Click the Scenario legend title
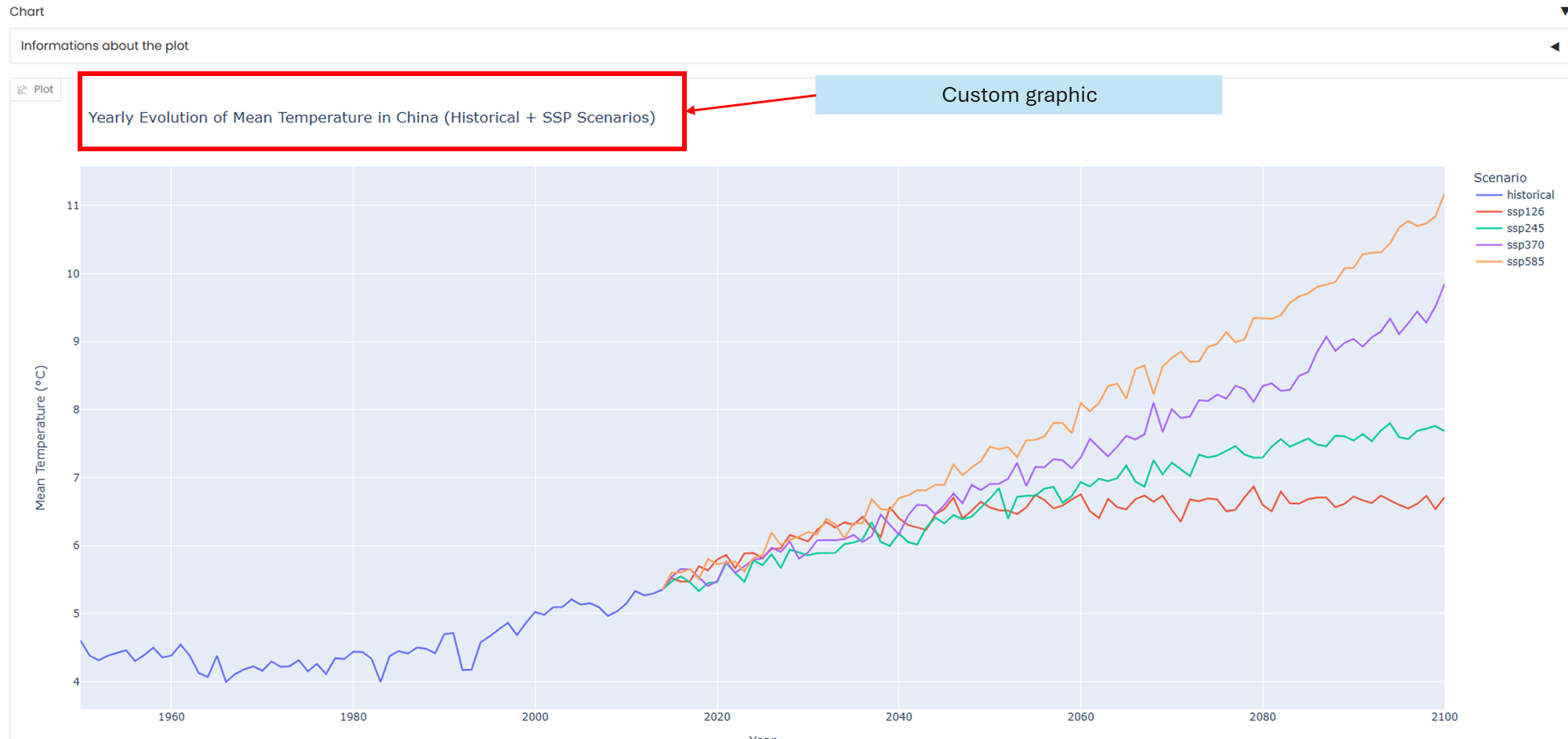The width and height of the screenshot is (1568, 739). (1500, 178)
